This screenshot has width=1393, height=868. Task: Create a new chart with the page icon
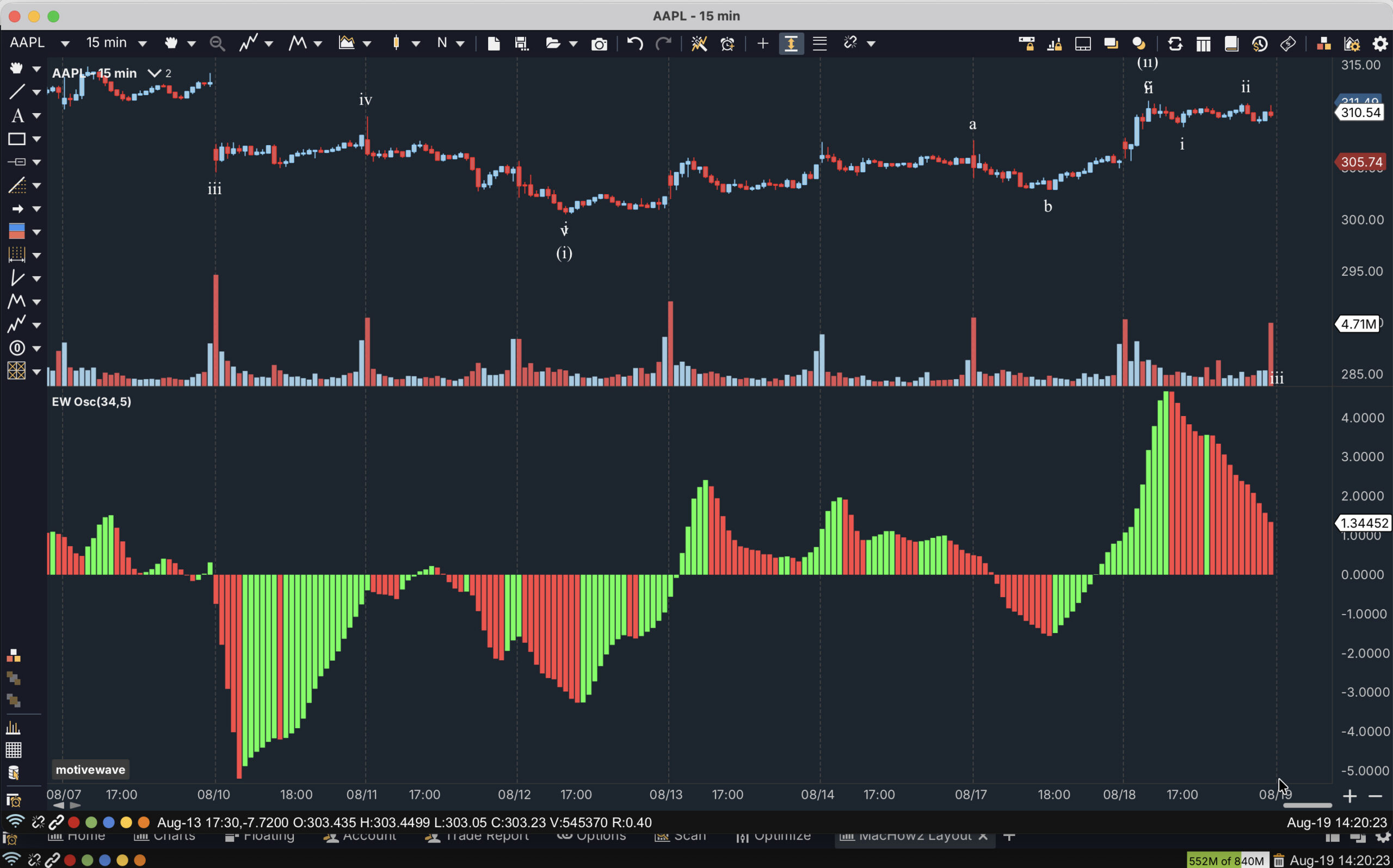pyautogui.click(x=493, y=44)
